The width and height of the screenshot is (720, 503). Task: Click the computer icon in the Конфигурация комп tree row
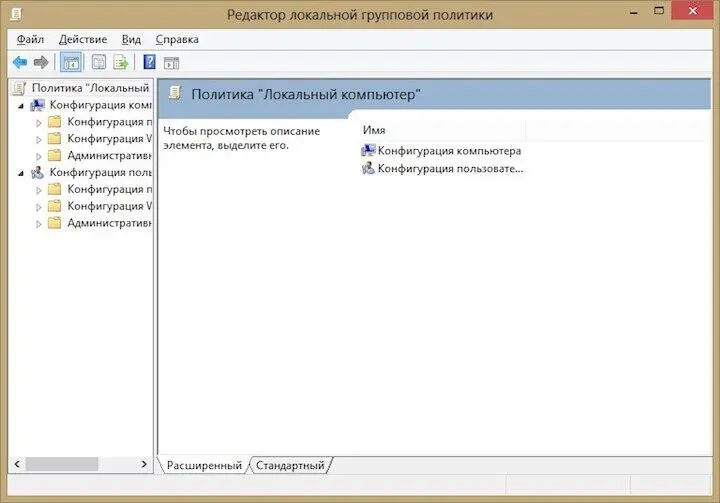click(38, 105)
